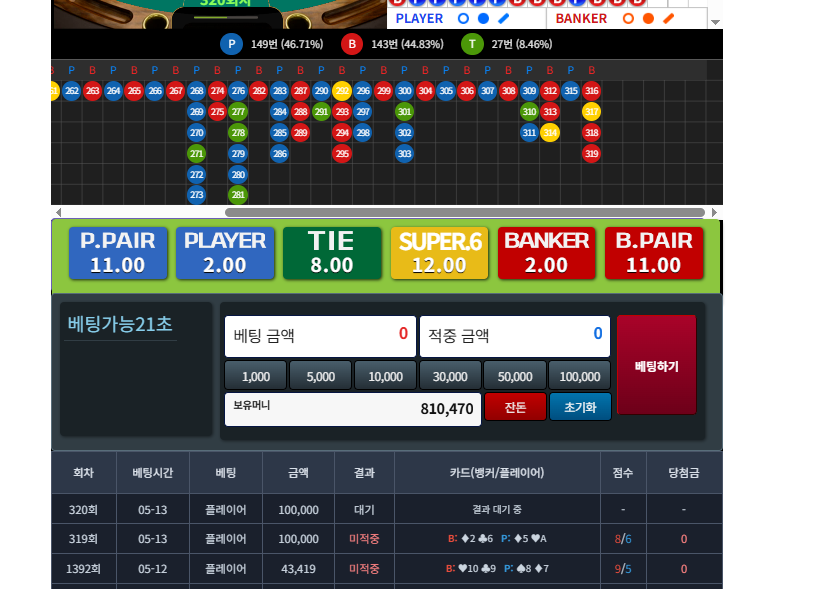Bet on B.PAIR 11.00
This screenshot has height=589, width=814.
tap(654, 253)
